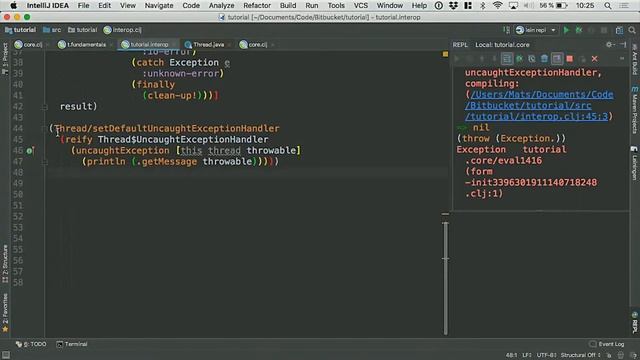Open the Apple menu
Screen dimensions: 640x360
click(x=13, y=6)
